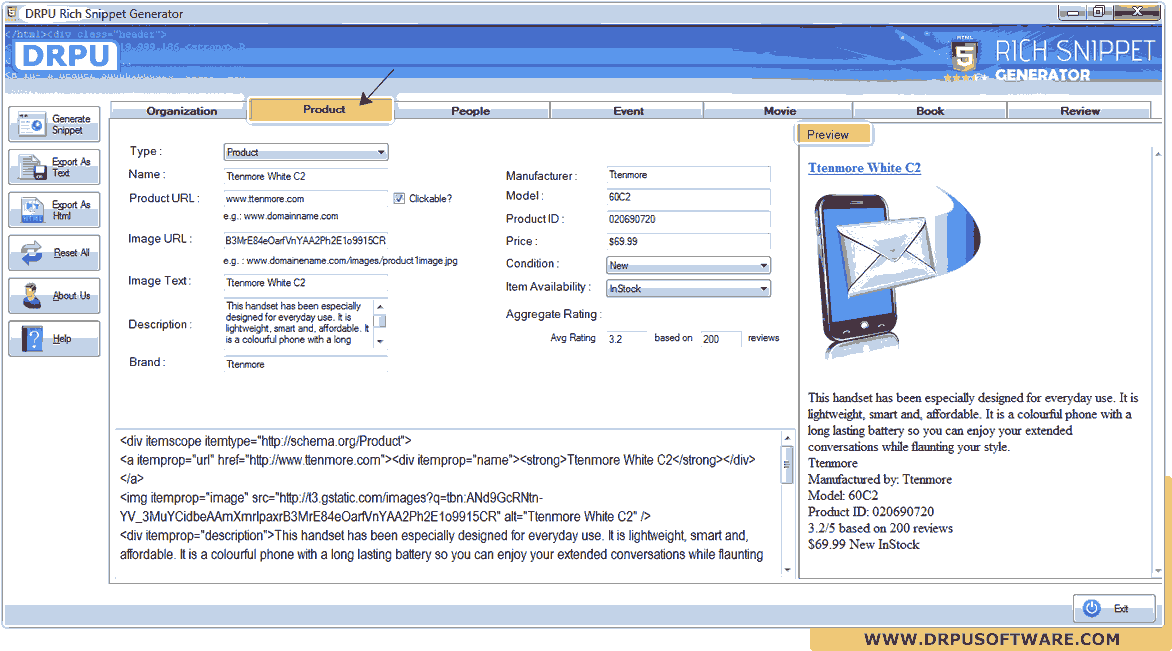Minimize the DRPU Rich Snippet Generator window
1172x651 pixels.
pos(1073,12)
